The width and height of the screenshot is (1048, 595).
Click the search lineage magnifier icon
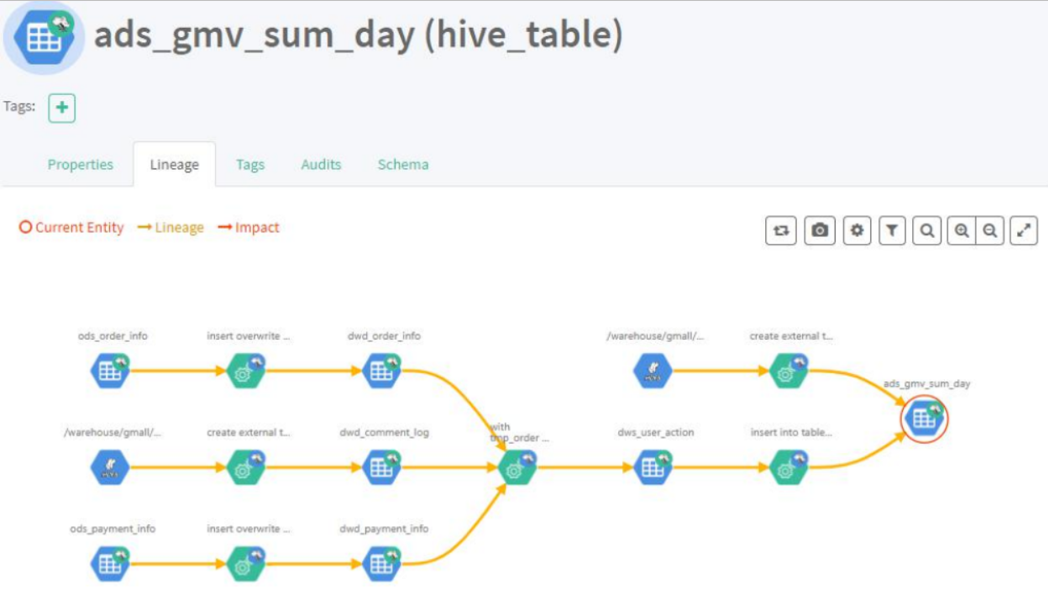[x=927, y=231]
